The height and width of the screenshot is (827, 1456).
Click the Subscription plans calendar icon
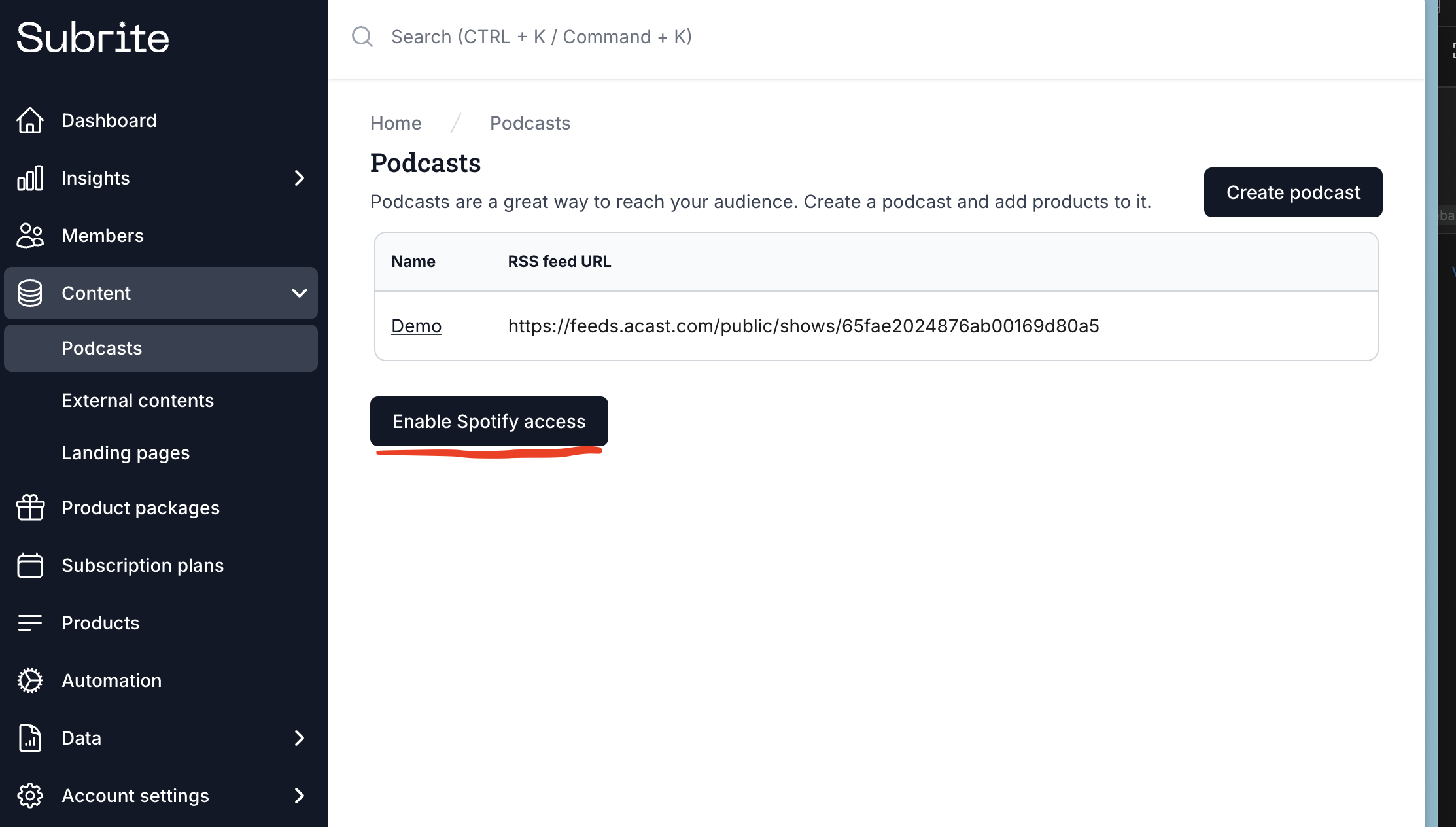click(x=29, y=565)
